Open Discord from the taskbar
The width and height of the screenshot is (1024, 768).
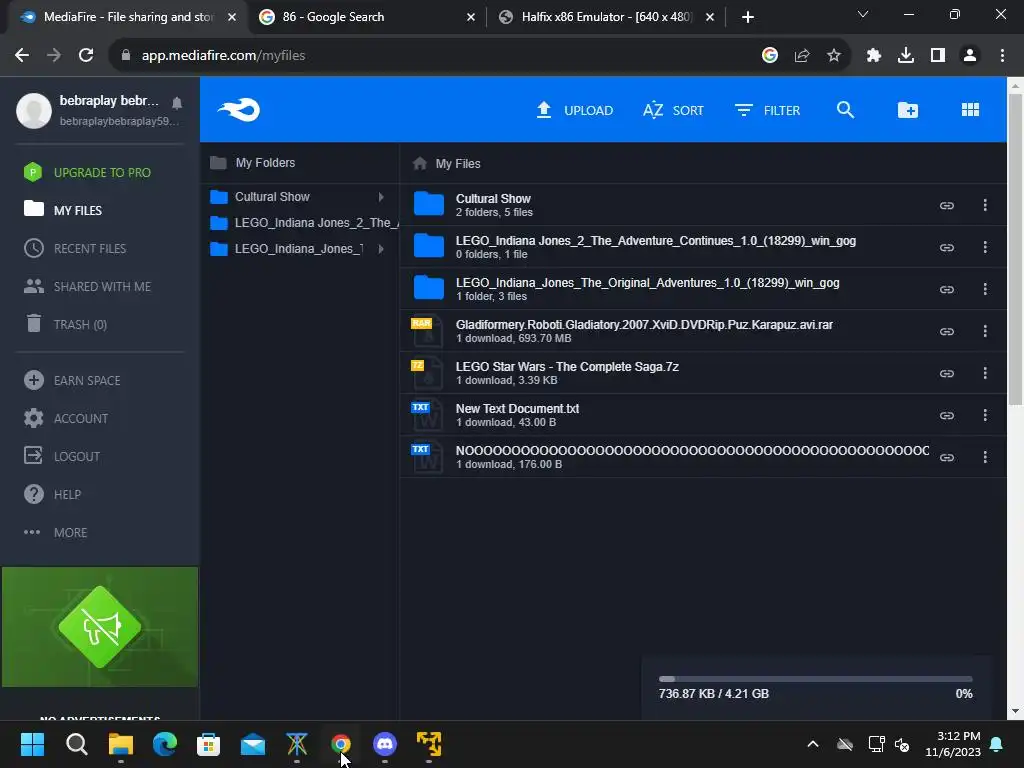(x=385, y=744)
